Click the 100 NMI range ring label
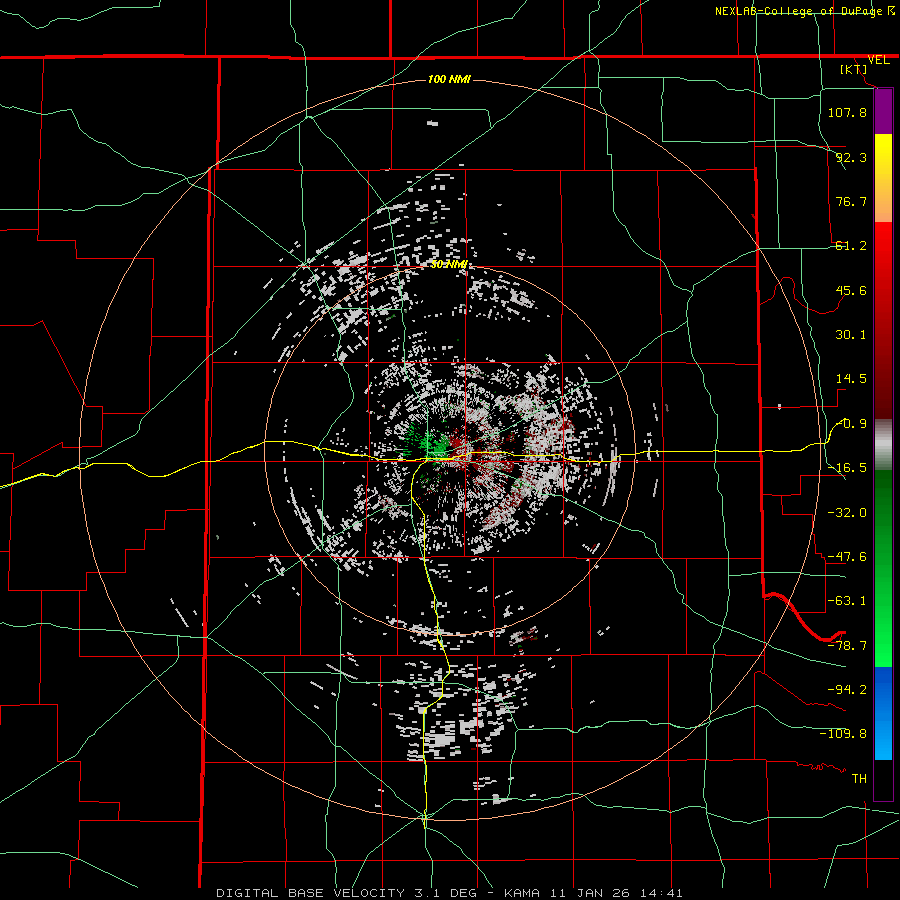 (x=449, y=79)
